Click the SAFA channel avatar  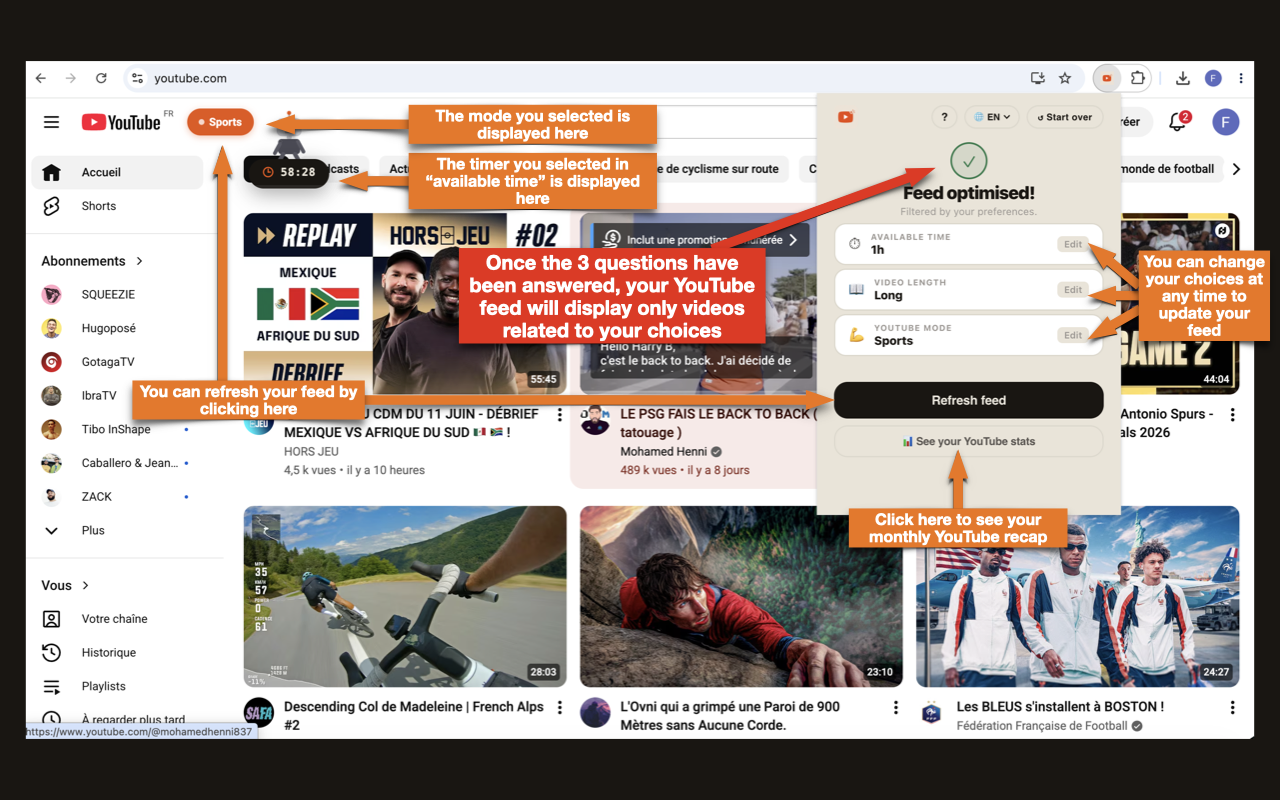(x=259, y=711)
